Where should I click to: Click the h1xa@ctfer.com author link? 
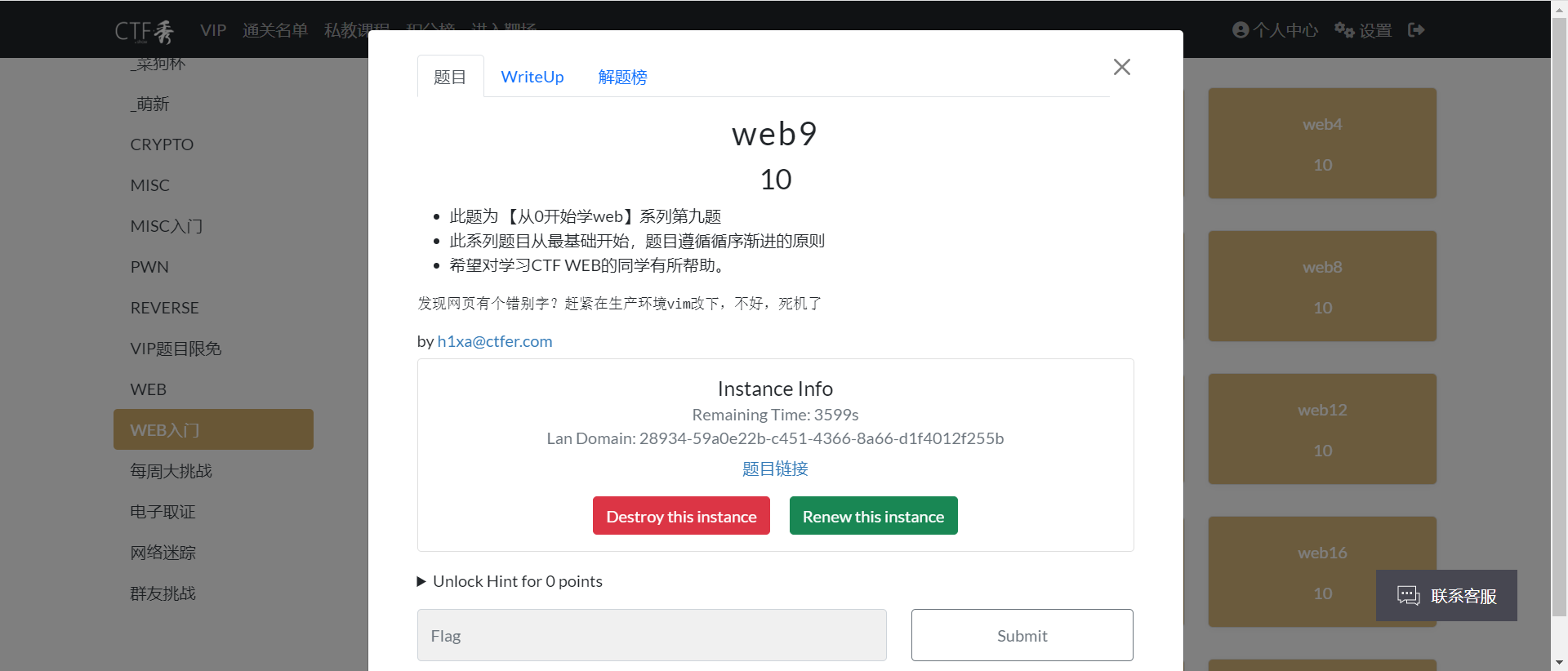tap(495, 341)
